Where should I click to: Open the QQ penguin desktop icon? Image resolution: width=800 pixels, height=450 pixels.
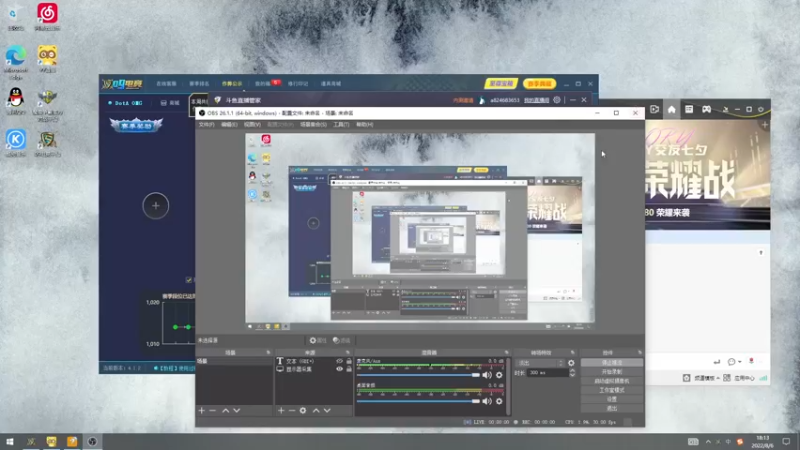pyautogui.click(x=16, y=101)
